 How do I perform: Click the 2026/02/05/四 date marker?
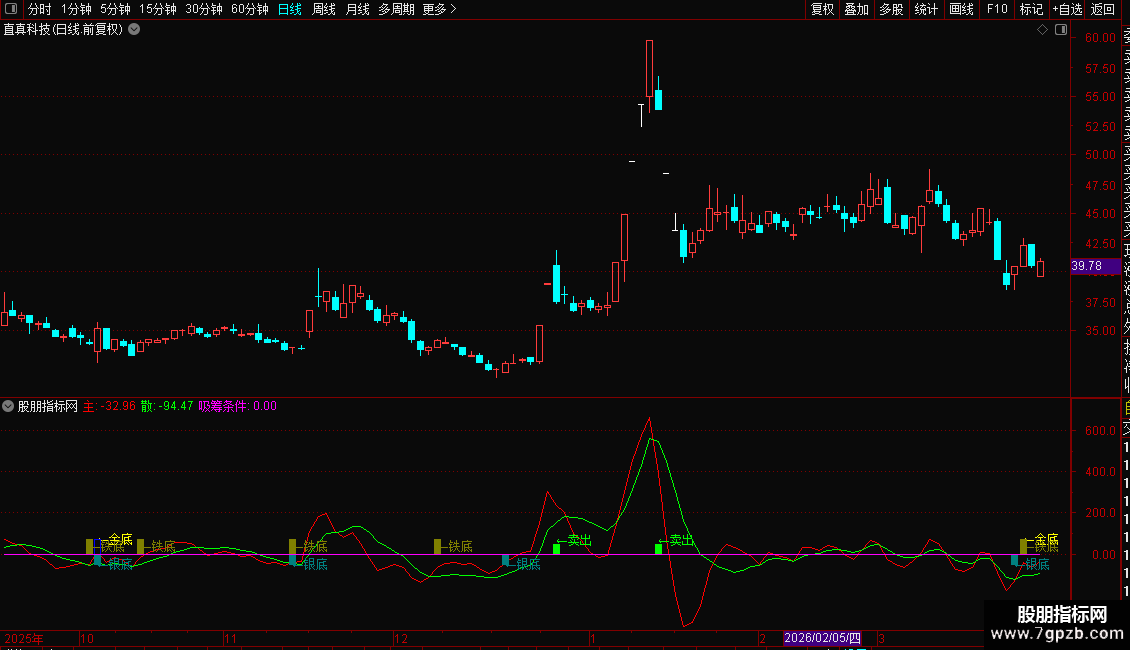tap(822, 638)
